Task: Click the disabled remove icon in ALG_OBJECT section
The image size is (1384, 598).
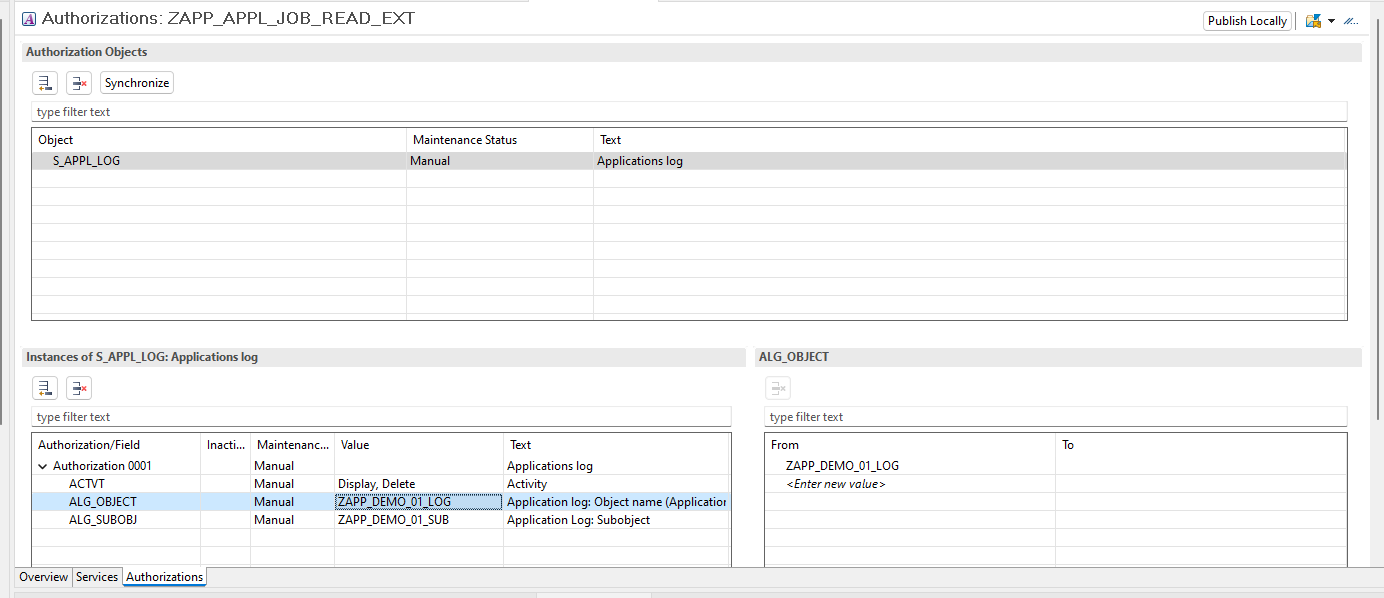Action: point(778,388)
